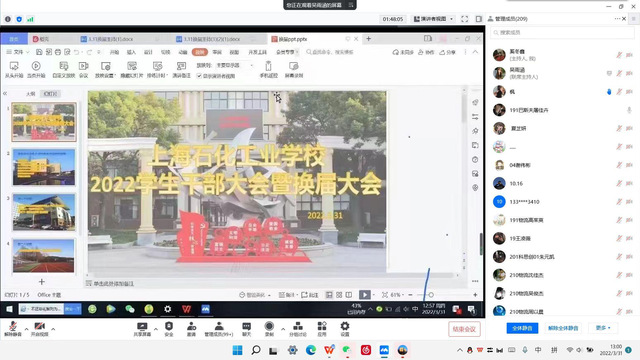The width and height of the screenshot is (640, 360).
Task: Turn on the camera video
Action: 40,329
